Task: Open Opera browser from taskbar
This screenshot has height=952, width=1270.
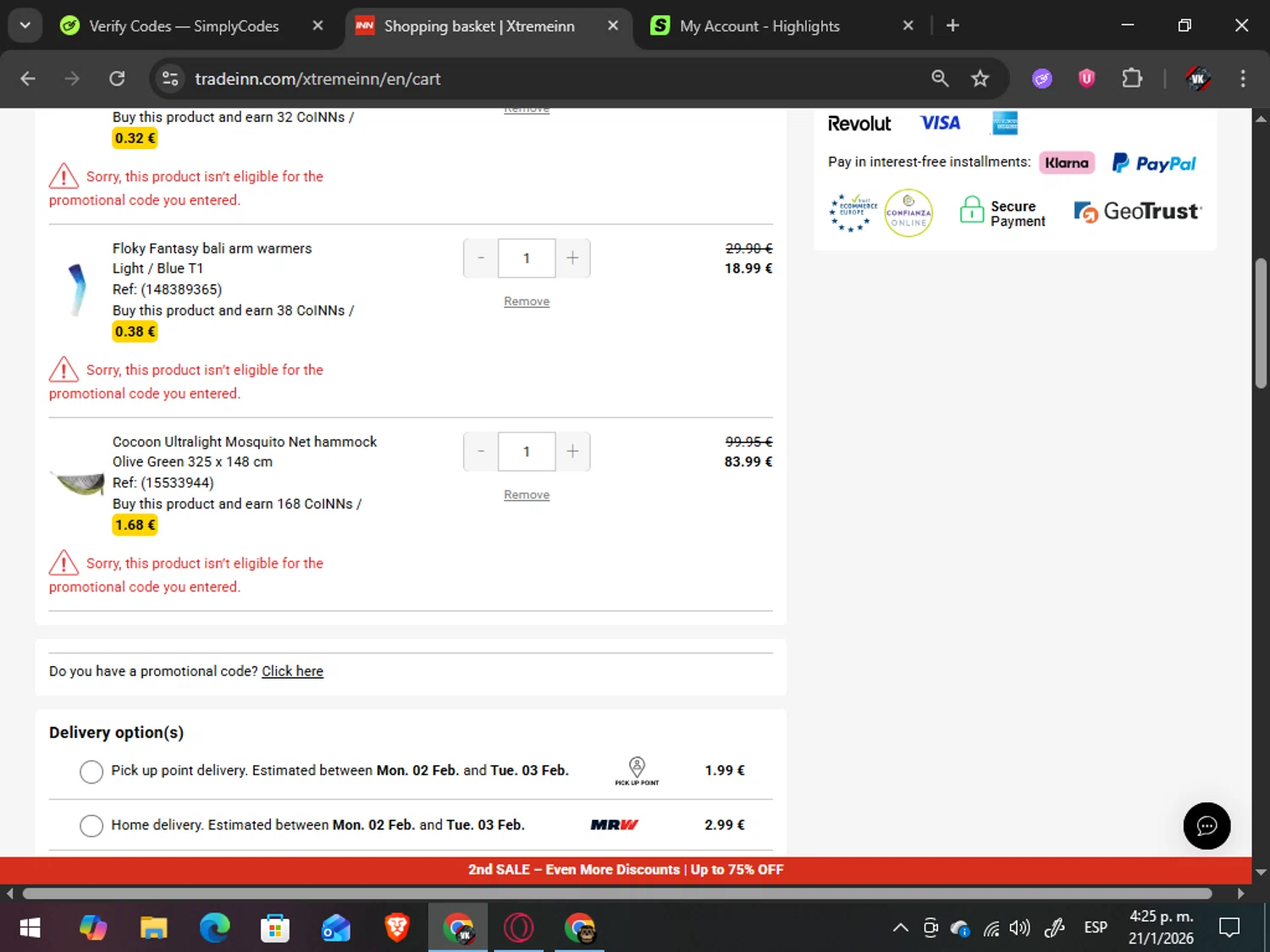Action: pos(519,928)
